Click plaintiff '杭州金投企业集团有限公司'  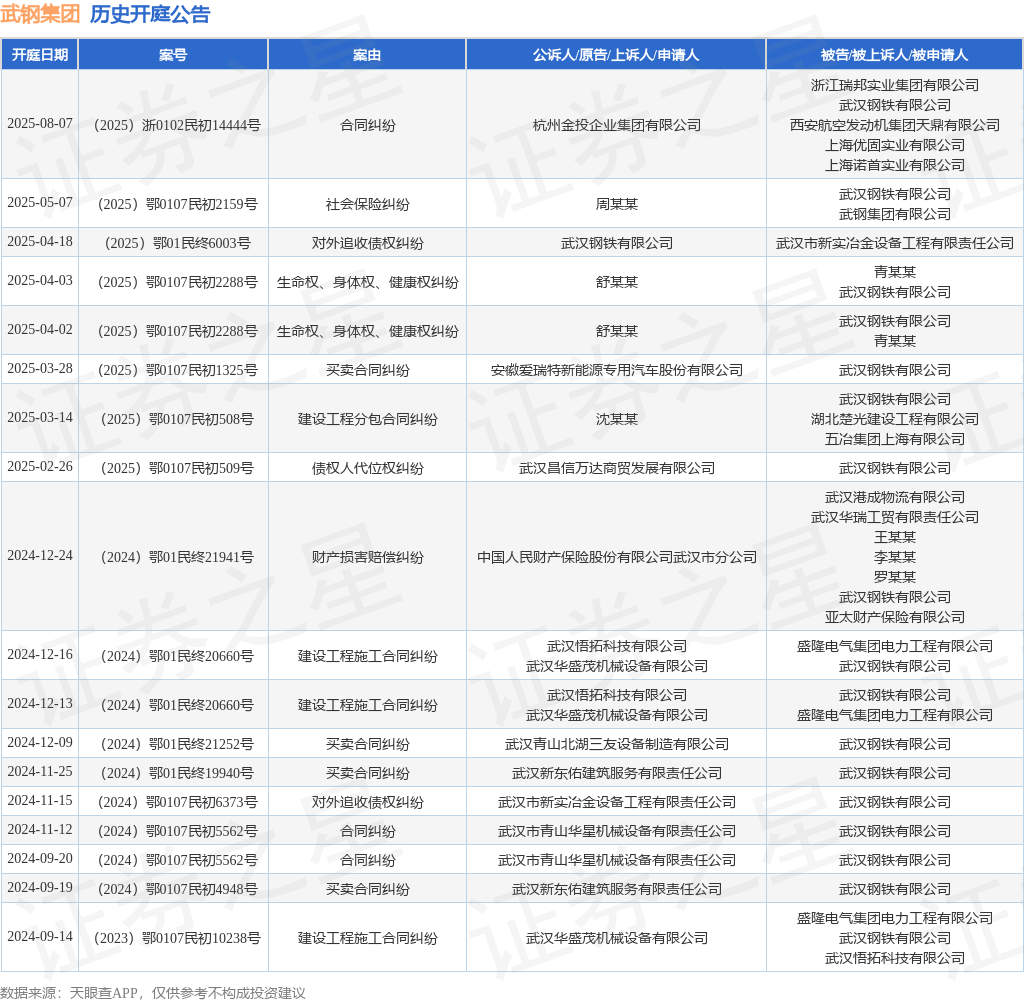pyautogui.click(x=616, y=125)
